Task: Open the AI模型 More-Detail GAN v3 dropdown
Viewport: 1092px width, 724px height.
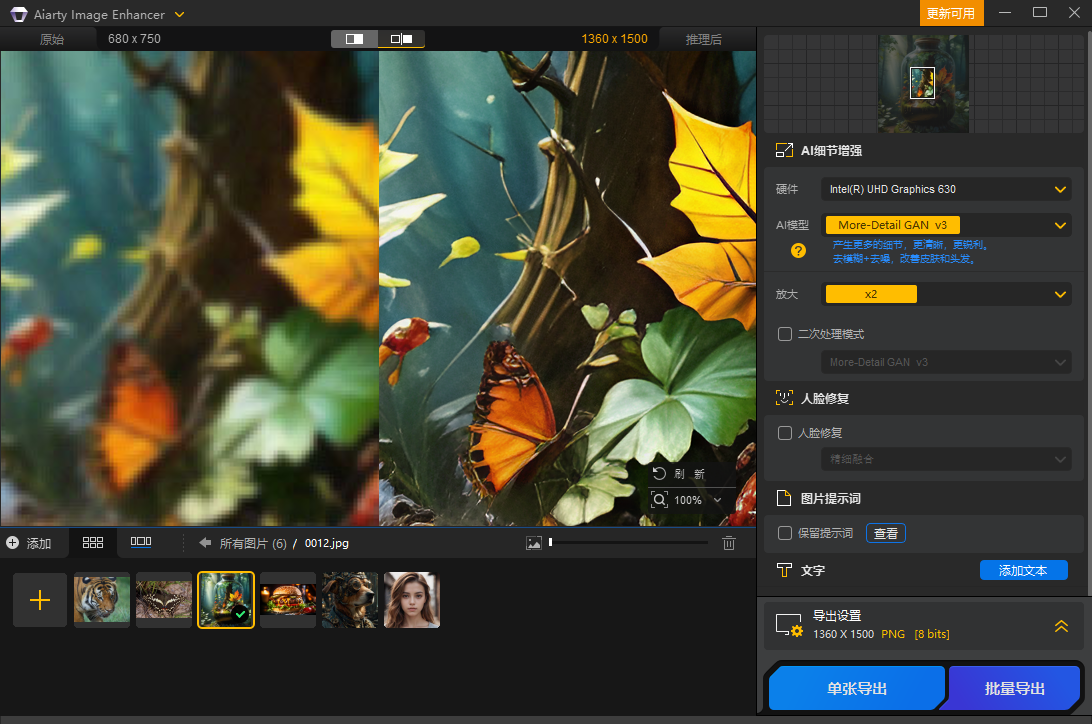Action: coord(946,225)
